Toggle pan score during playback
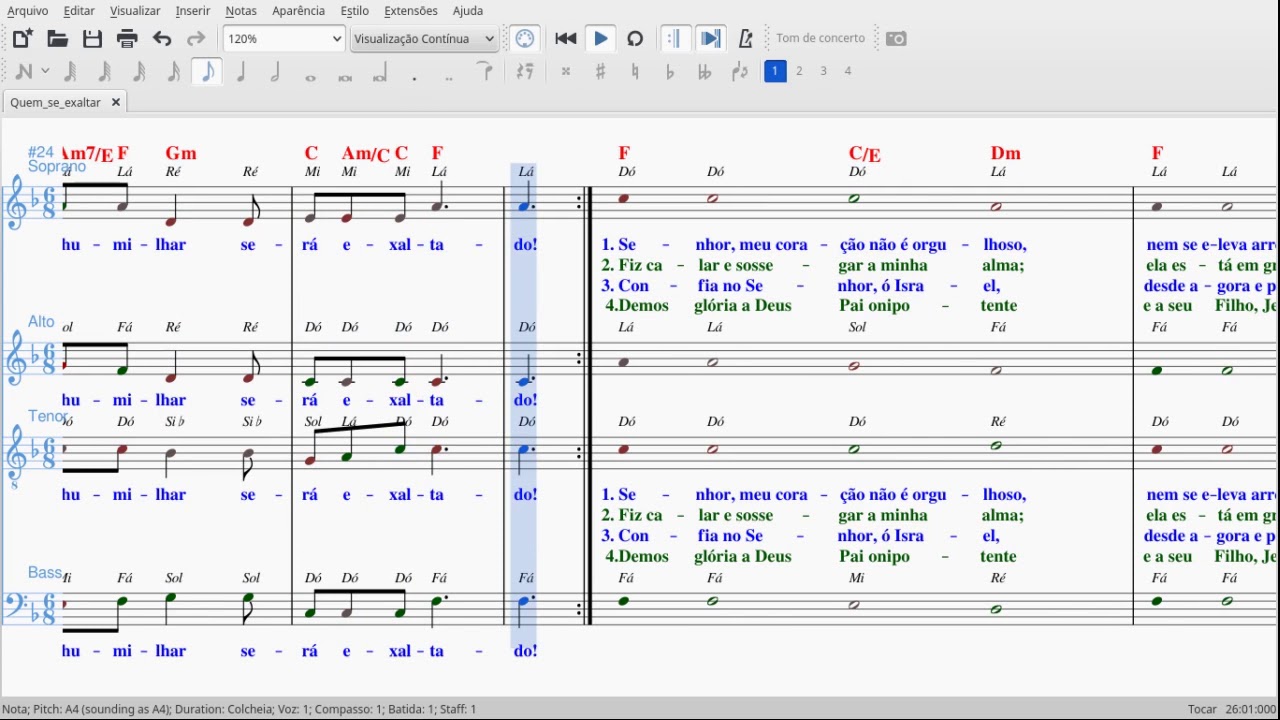This screenshot has width=1280, height=720. pos(710,39)
